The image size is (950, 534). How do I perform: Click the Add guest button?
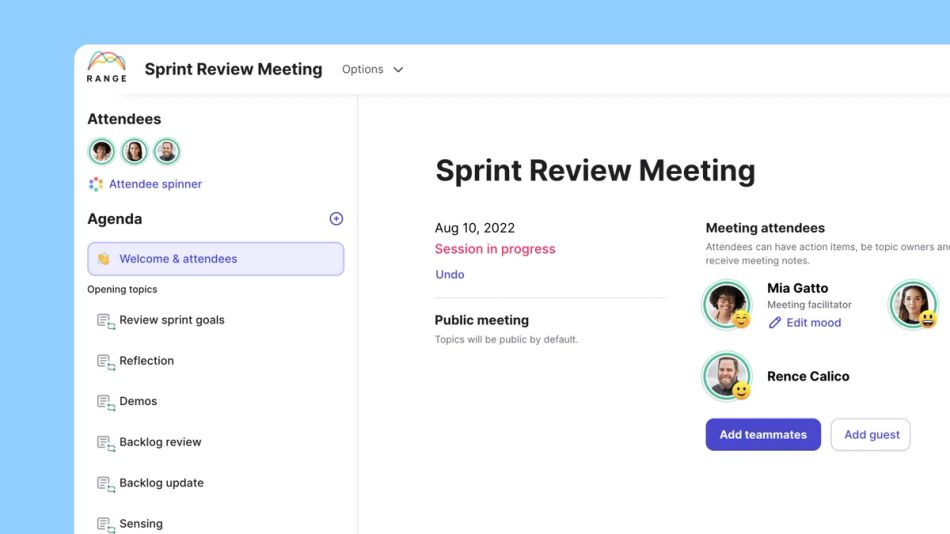871,435
